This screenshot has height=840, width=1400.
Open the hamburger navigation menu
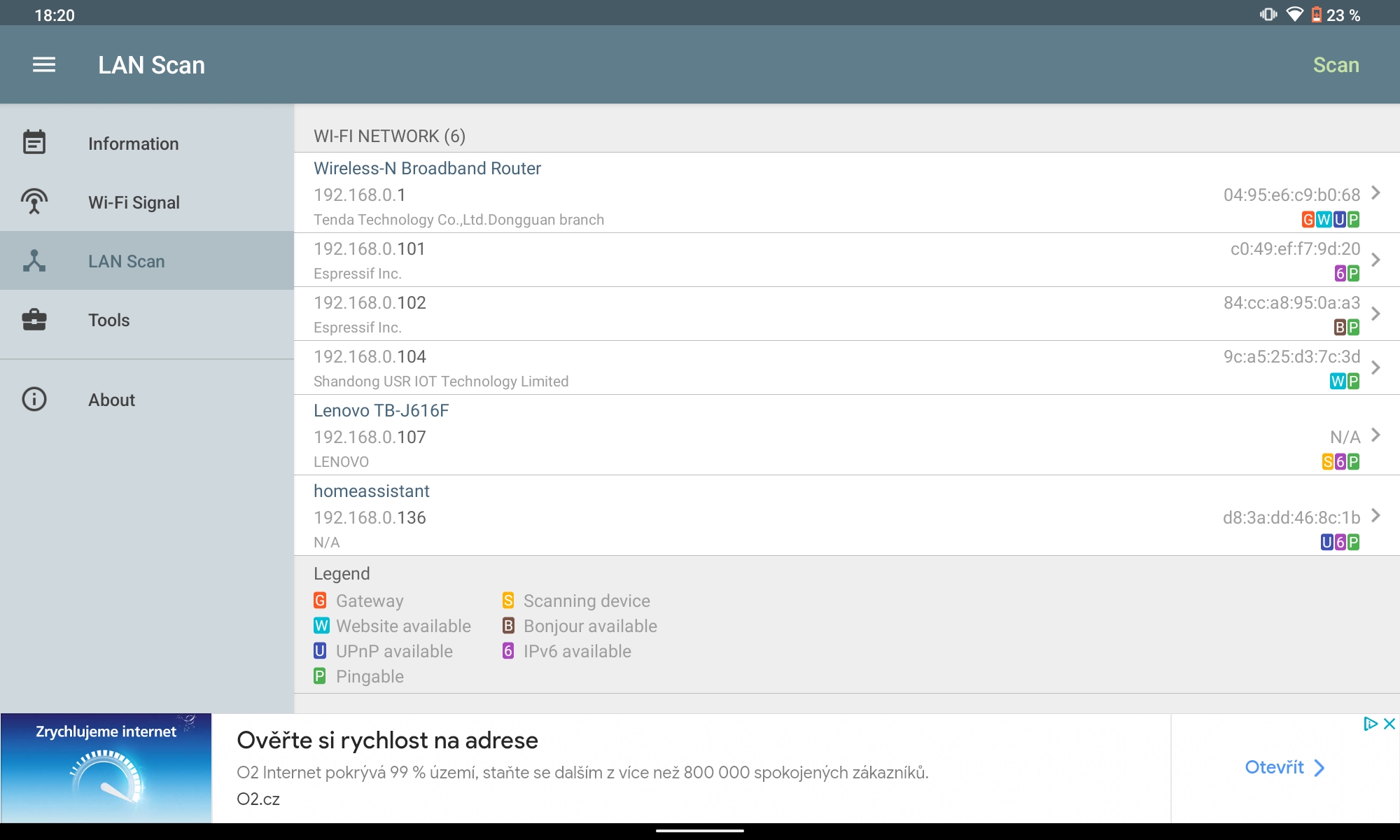point(44,65)
